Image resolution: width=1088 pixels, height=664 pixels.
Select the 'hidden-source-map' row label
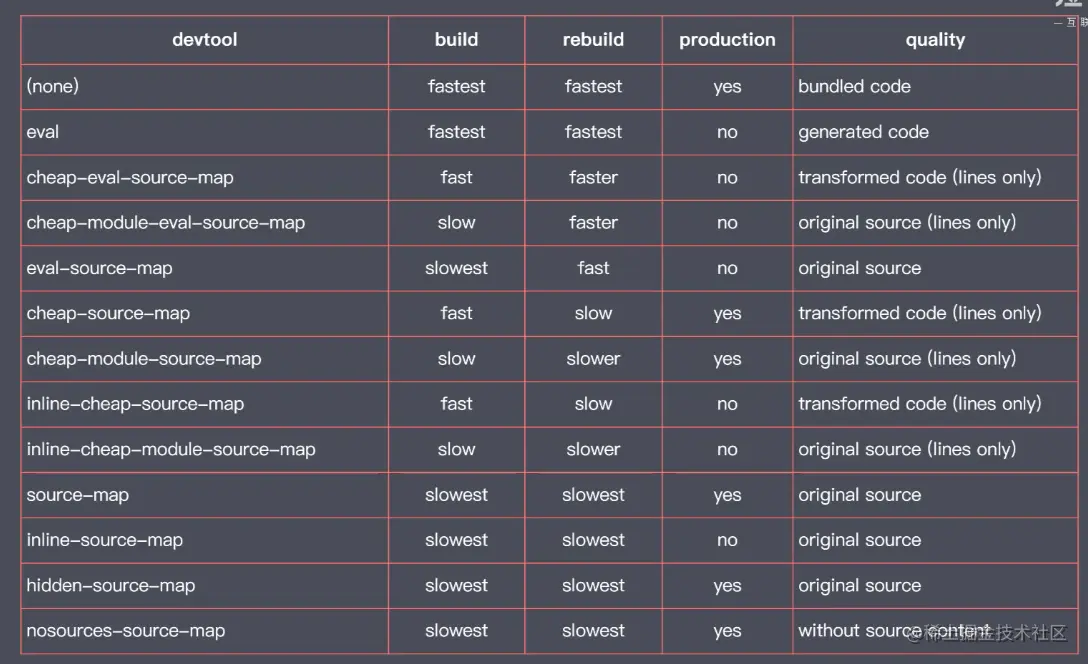point(110,586)
